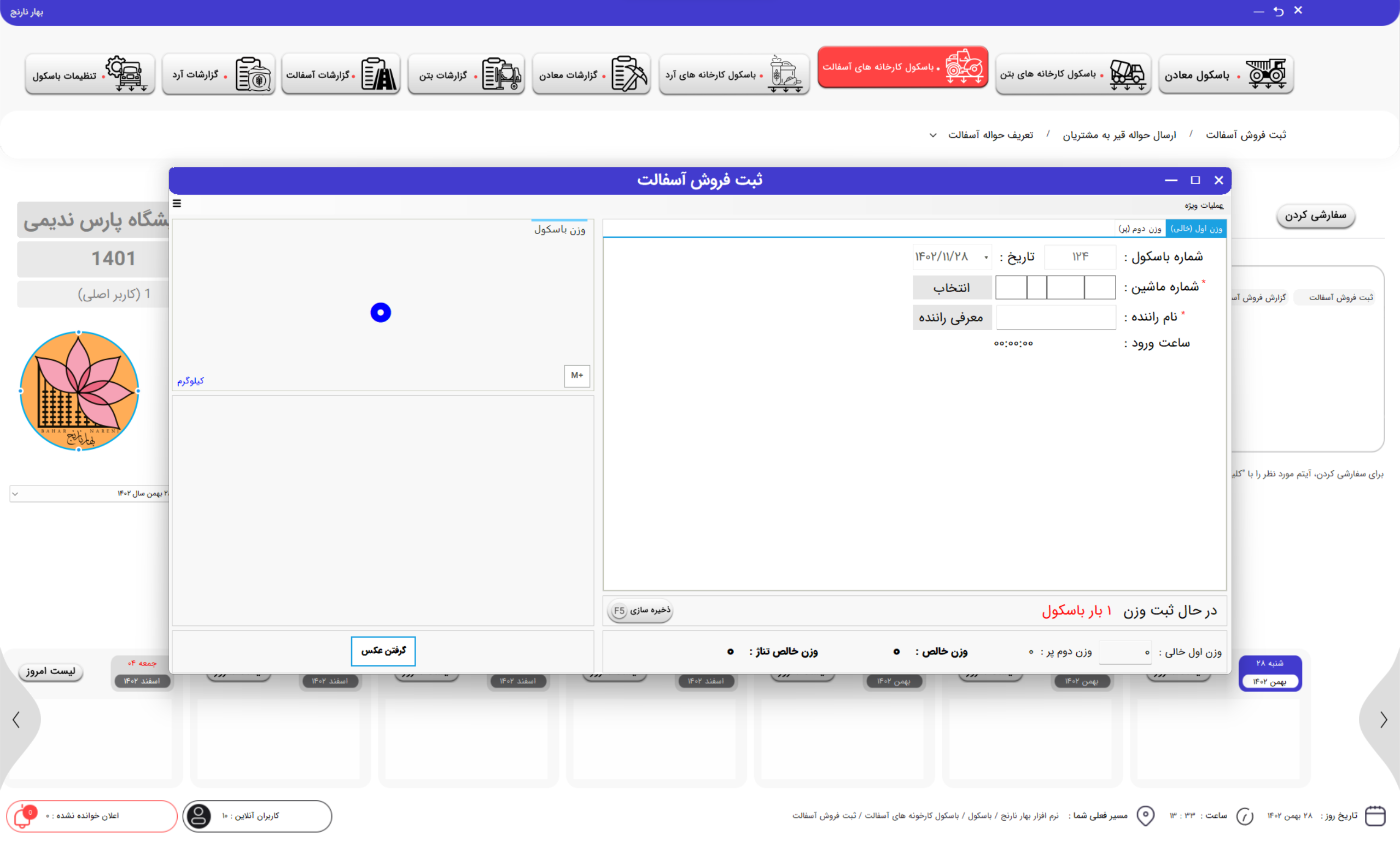The height and width of the screenshot is (842, 1400).
Task: Click the hamburger menu icon in dialog
Action: (x=177, y=204)
